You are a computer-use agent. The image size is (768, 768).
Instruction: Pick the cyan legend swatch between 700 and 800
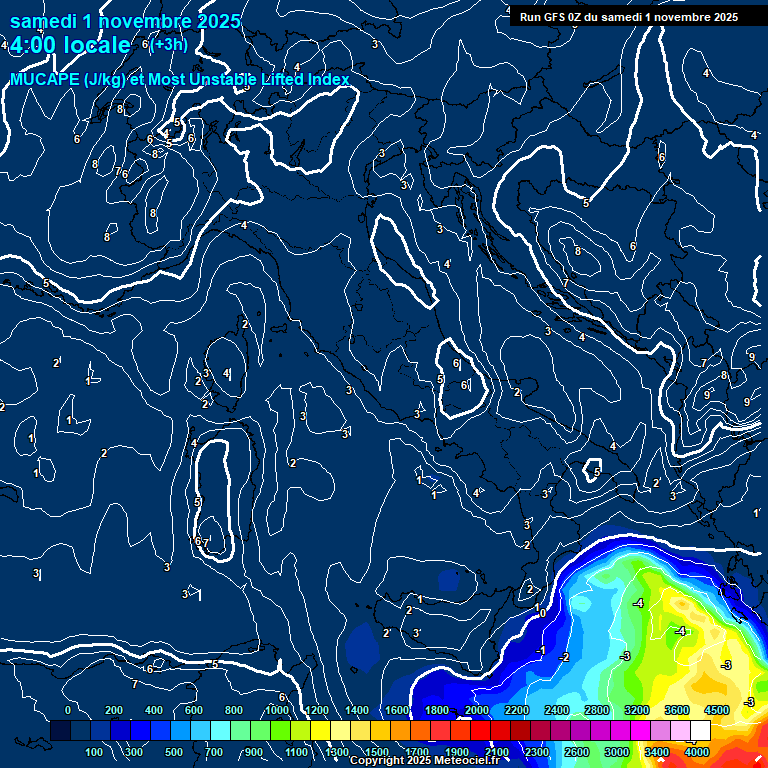[x=220, y=730]
